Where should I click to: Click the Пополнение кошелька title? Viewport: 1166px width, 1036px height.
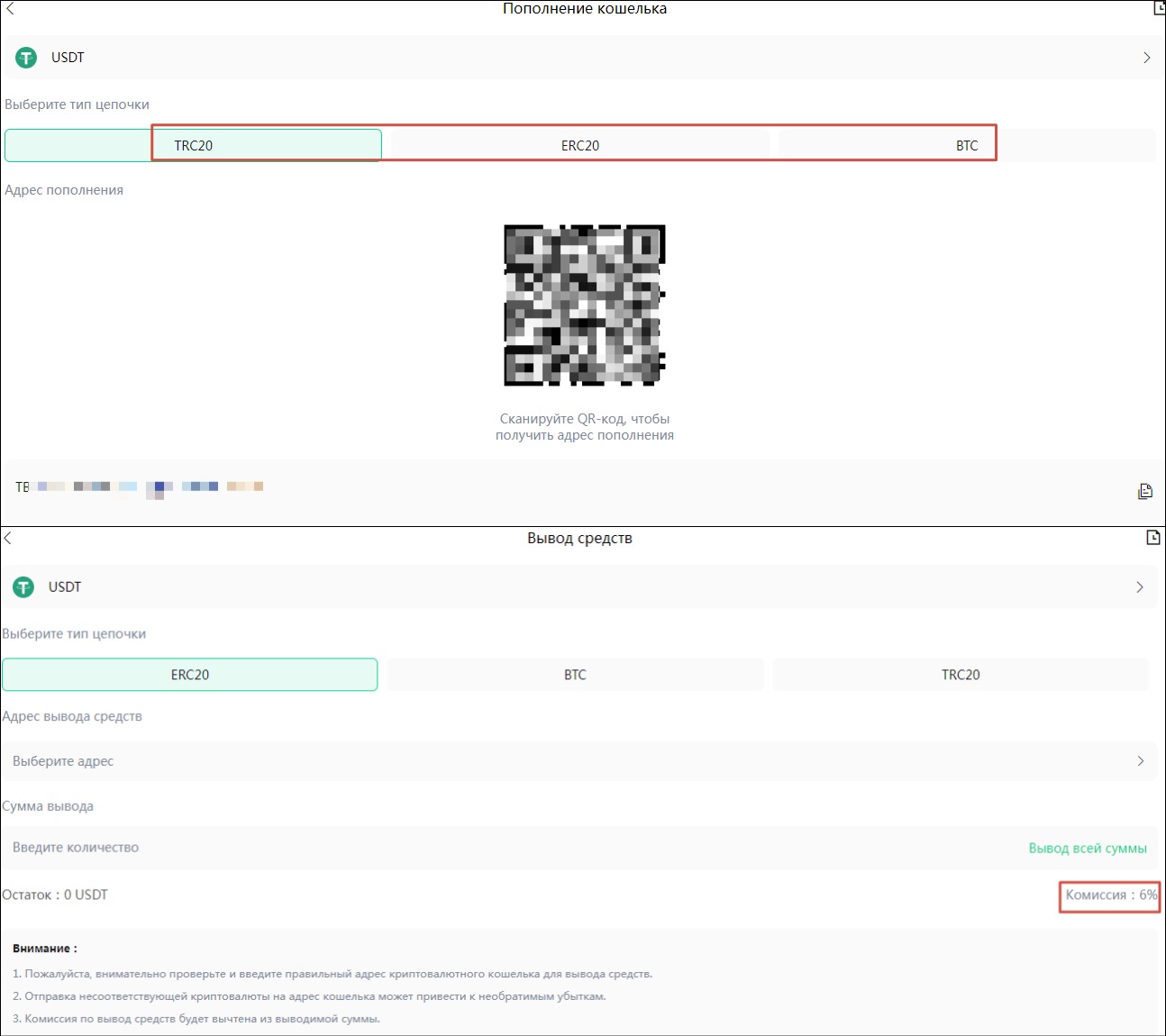tap(584, 9)
